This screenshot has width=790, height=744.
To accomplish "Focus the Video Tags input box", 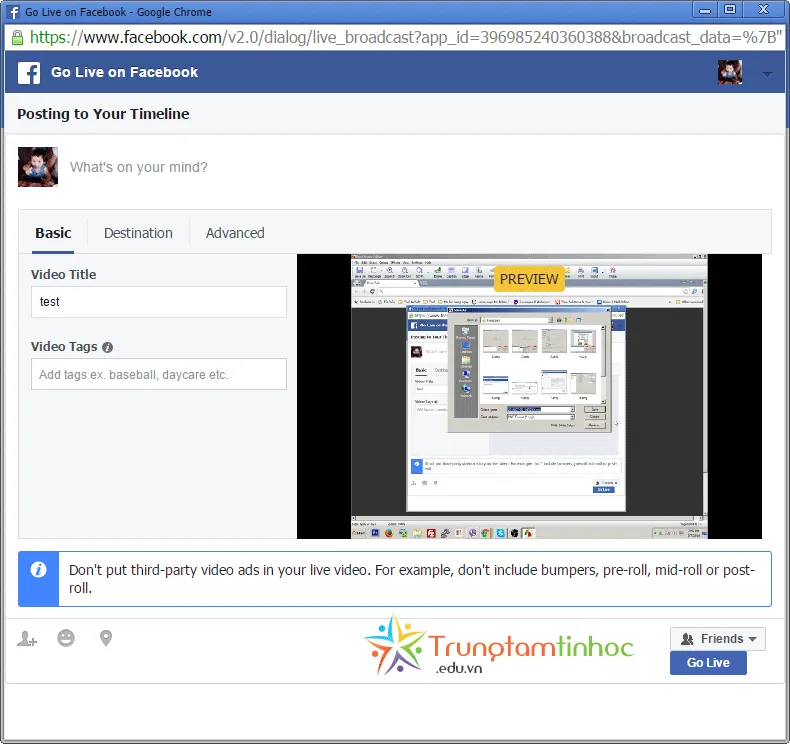I will click(158, 375).
